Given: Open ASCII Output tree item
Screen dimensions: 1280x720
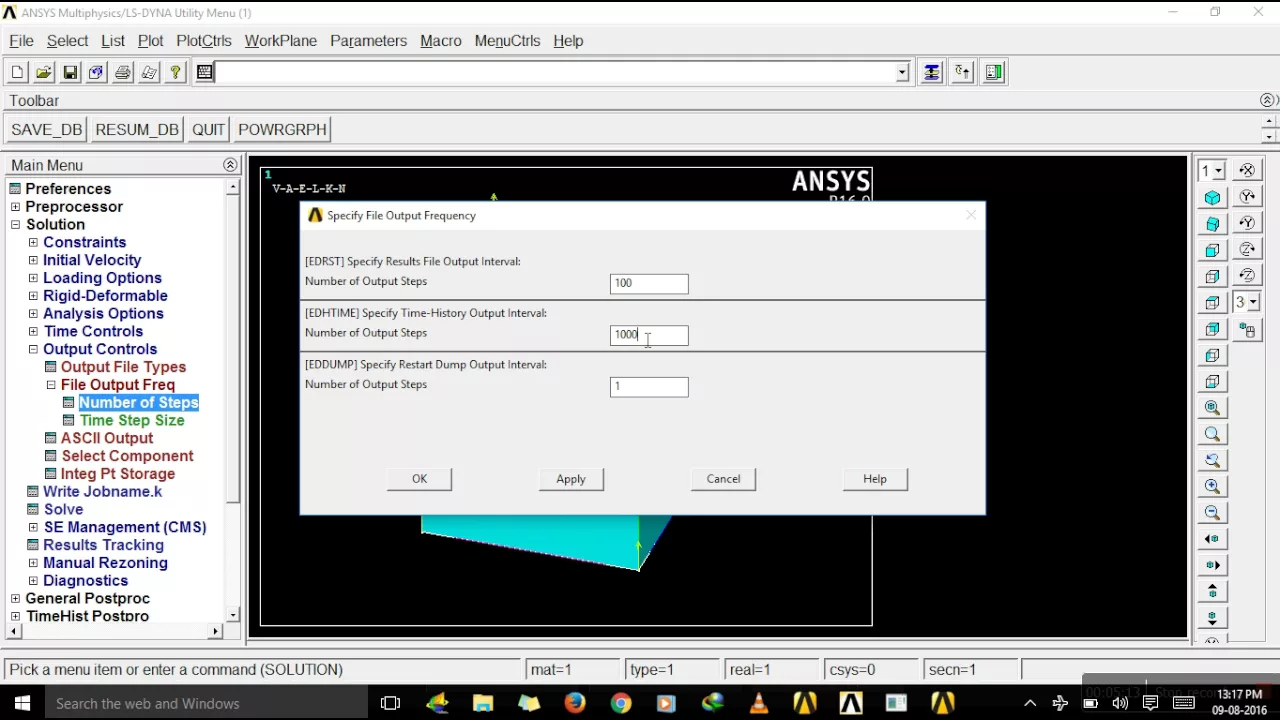Looking at the screenshot, I should (107, 438).
